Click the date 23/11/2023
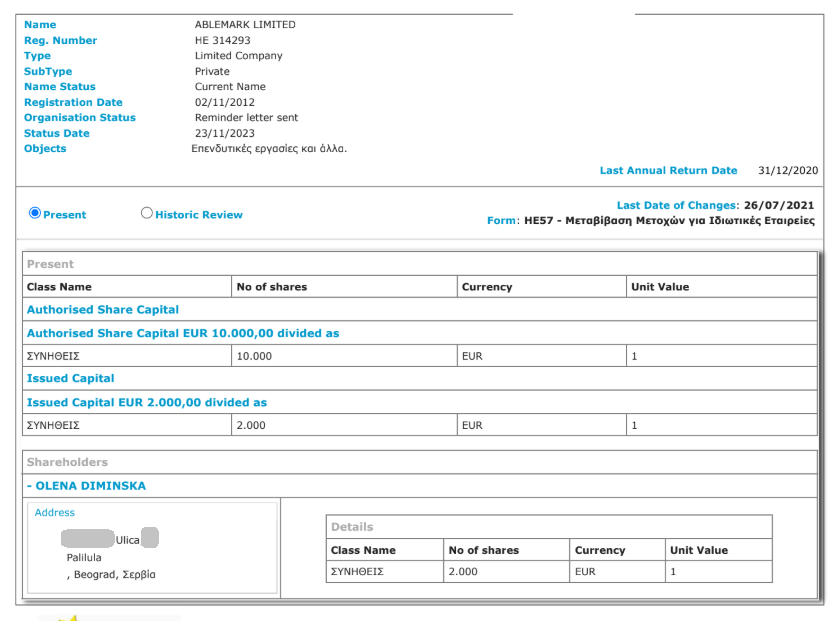Image resolution: width=835 pixels, height=621 pixels. 225,133
